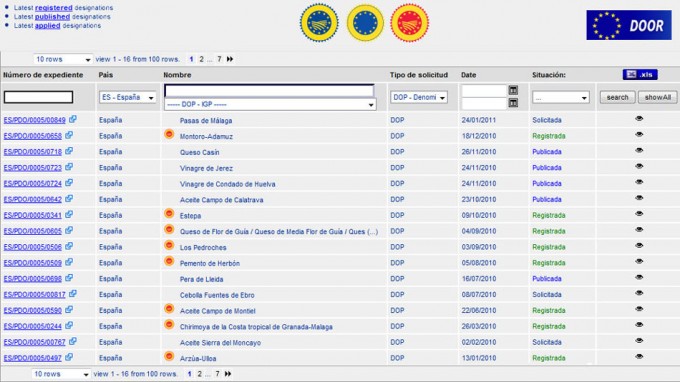Click the PDO logo beside Arzúa-Ulloa
680x382 pixels.
coord(169,356)
